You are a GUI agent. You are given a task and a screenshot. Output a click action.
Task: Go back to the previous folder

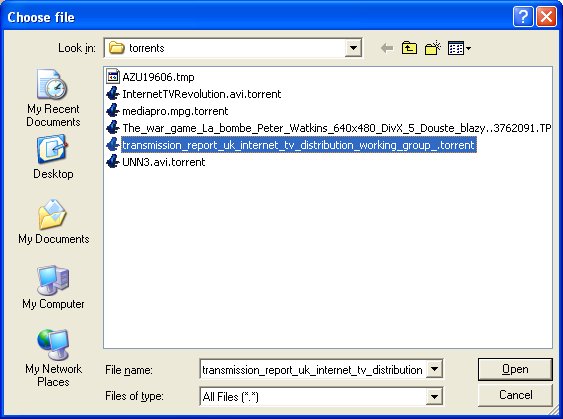click(387, 48)
